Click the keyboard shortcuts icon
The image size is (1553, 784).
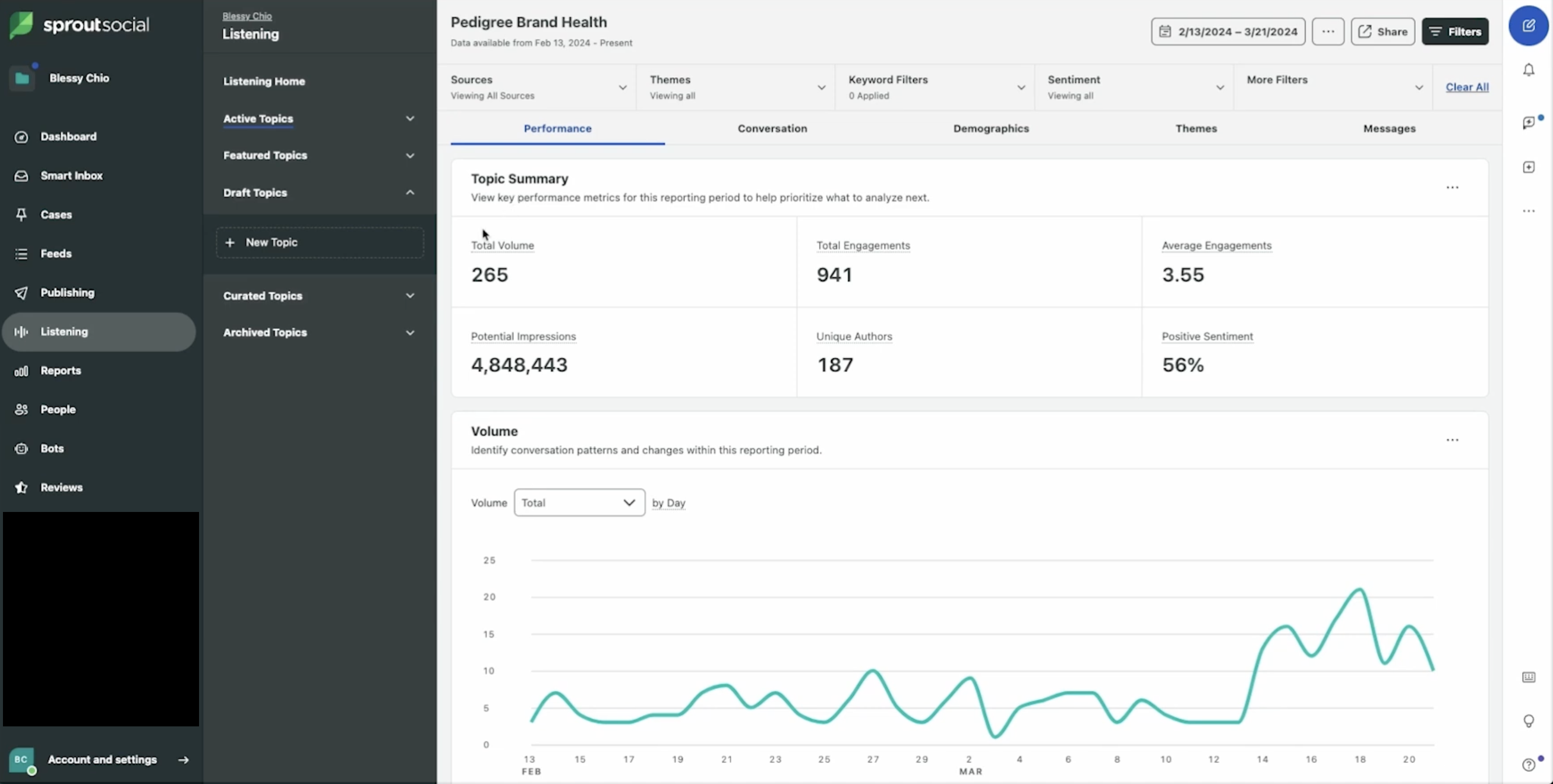tap(1528, 676)
